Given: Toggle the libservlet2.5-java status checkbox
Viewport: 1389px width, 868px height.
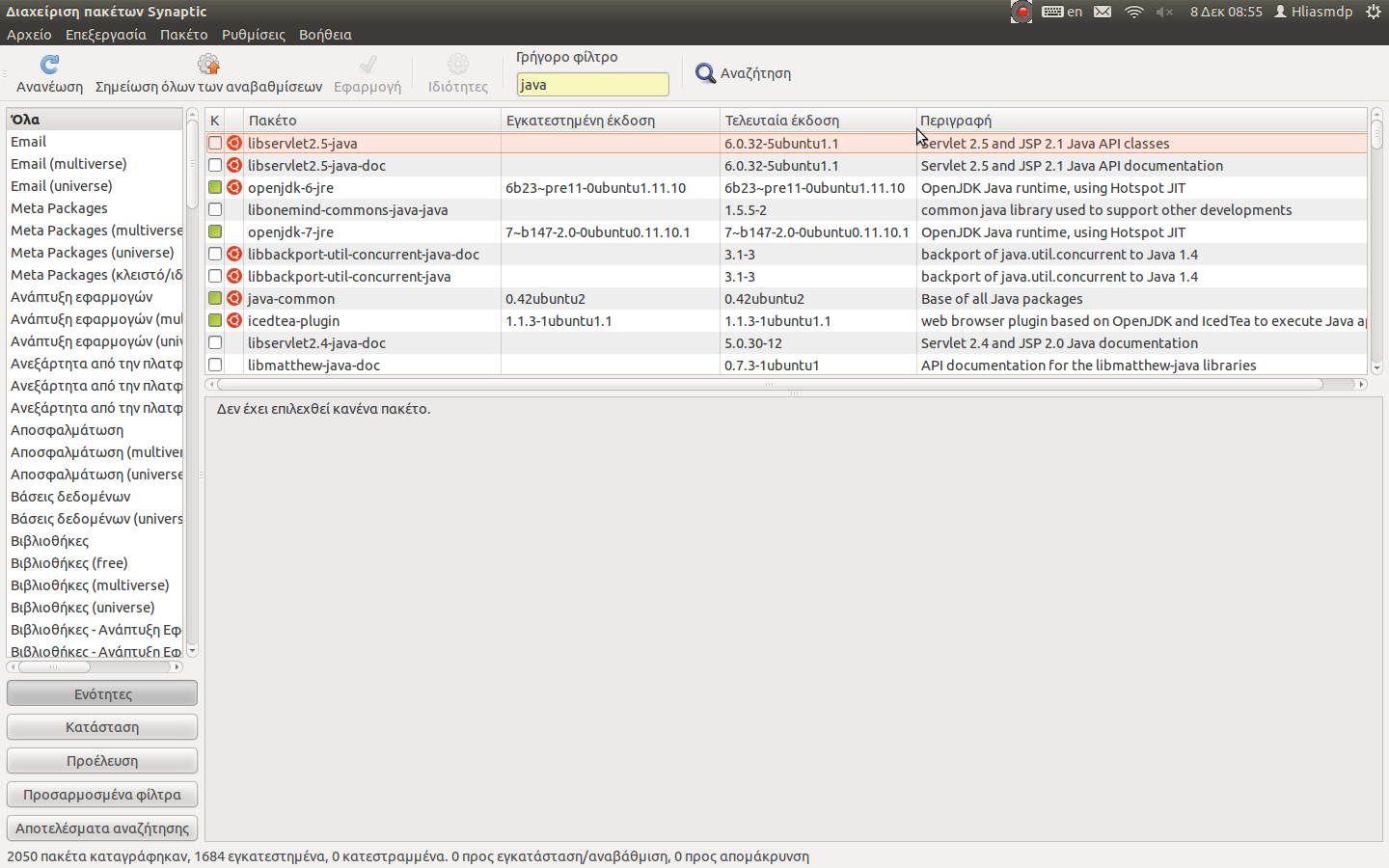Looking at the screenshot, I should (215, 144).
